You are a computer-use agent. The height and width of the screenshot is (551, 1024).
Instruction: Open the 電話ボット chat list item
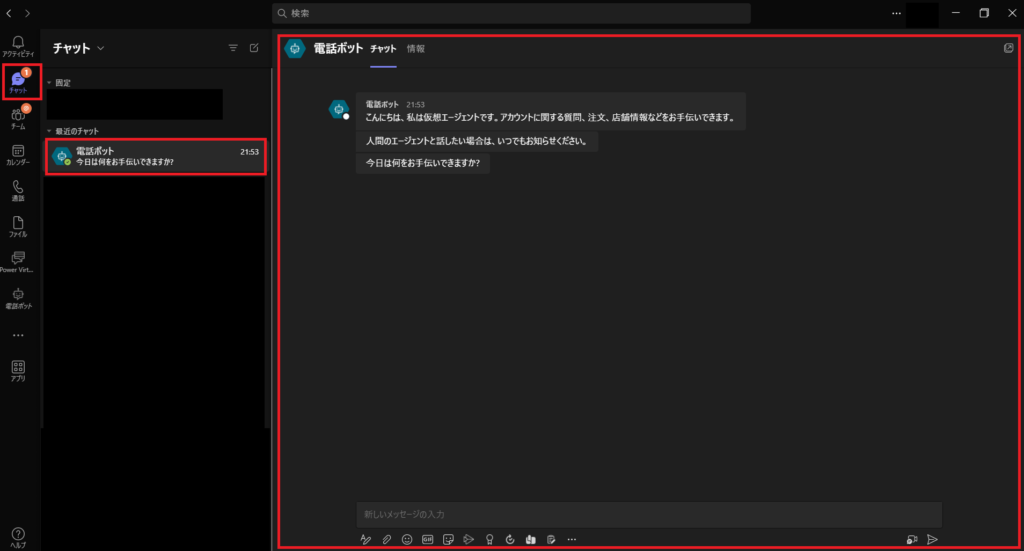point(155,157)
